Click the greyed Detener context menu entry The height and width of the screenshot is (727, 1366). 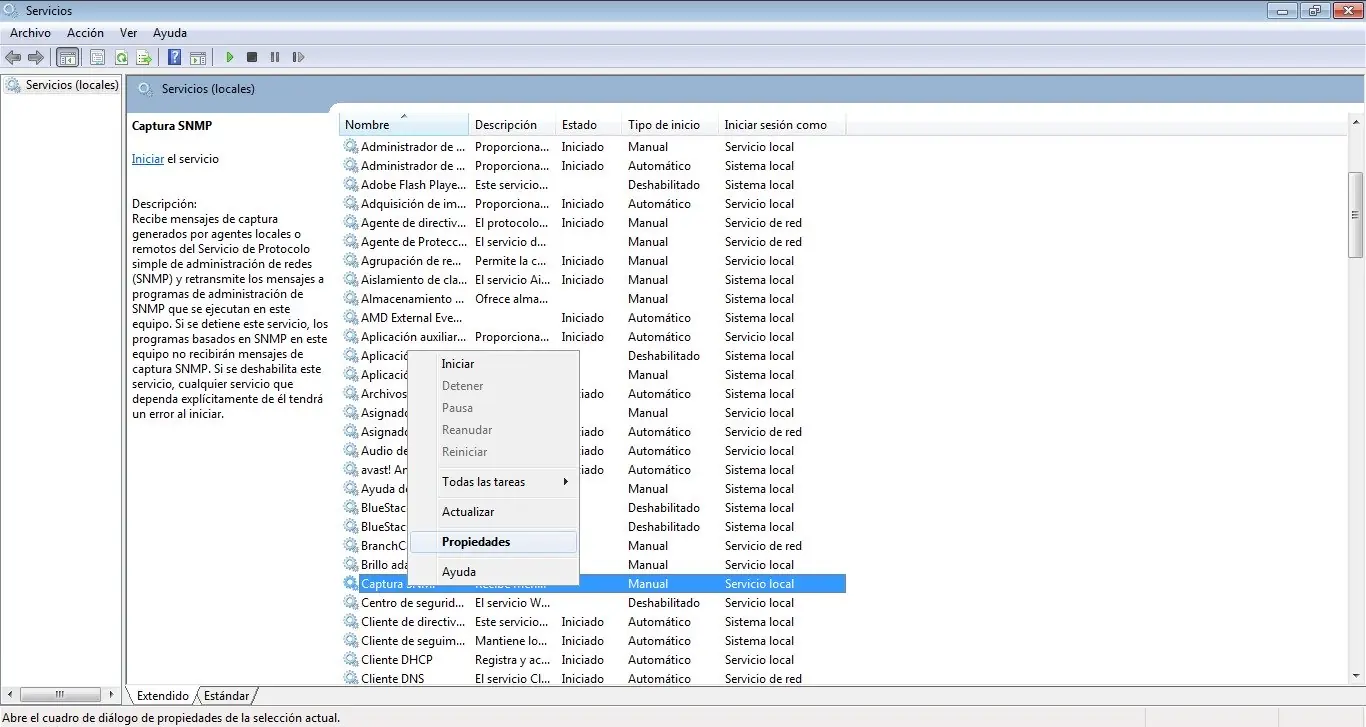[x=494, y=386]
